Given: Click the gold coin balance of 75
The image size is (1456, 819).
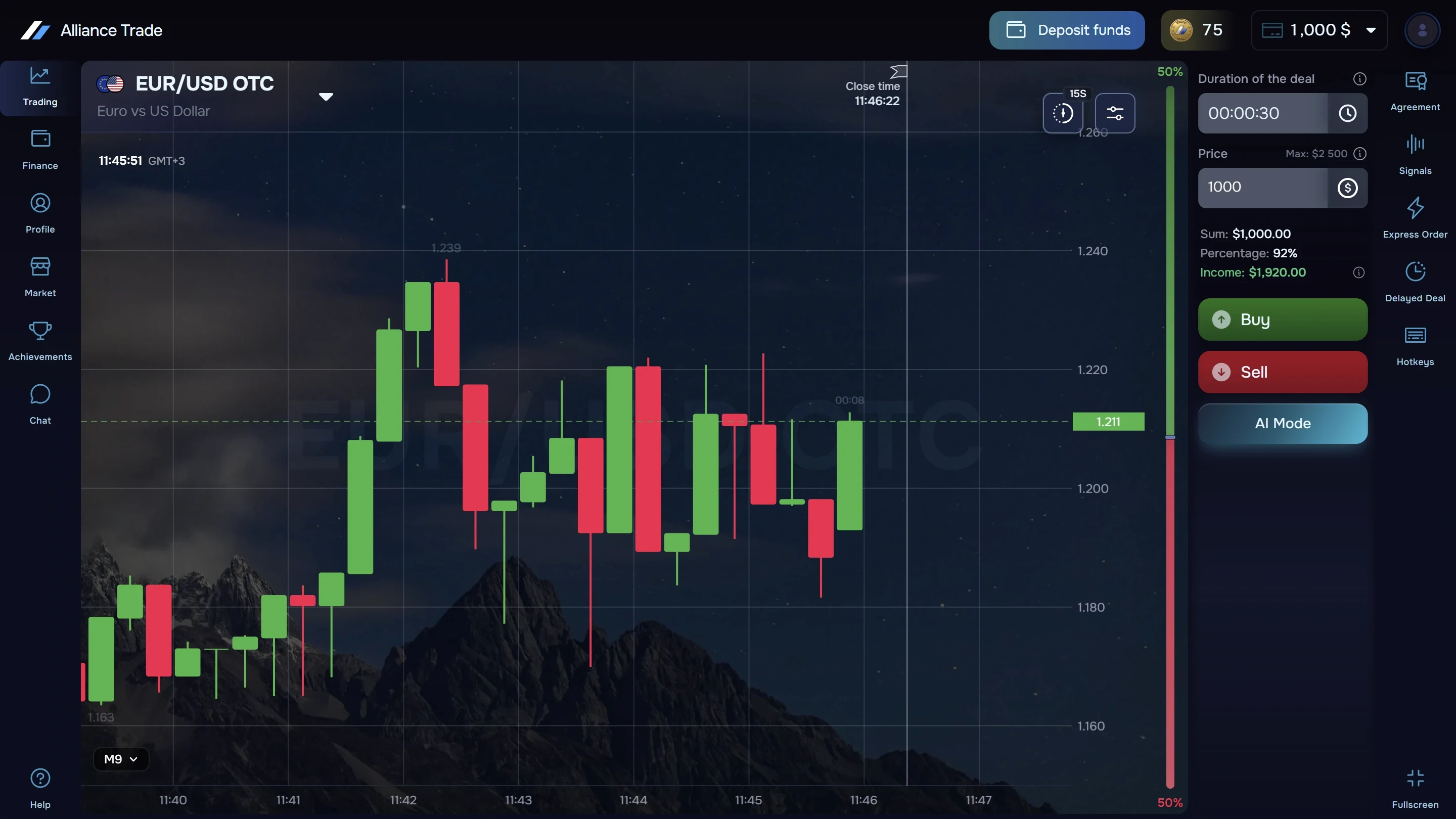Looking at the screenshot, I should tap(1196, 30).
